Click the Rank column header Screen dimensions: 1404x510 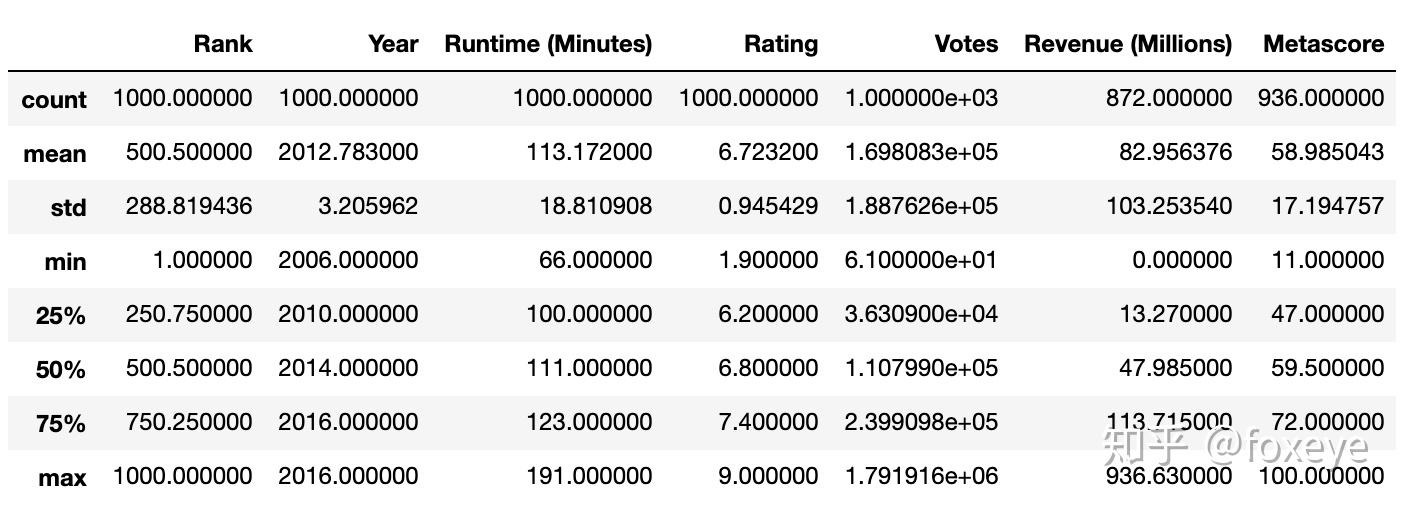(x=223, y=44)
